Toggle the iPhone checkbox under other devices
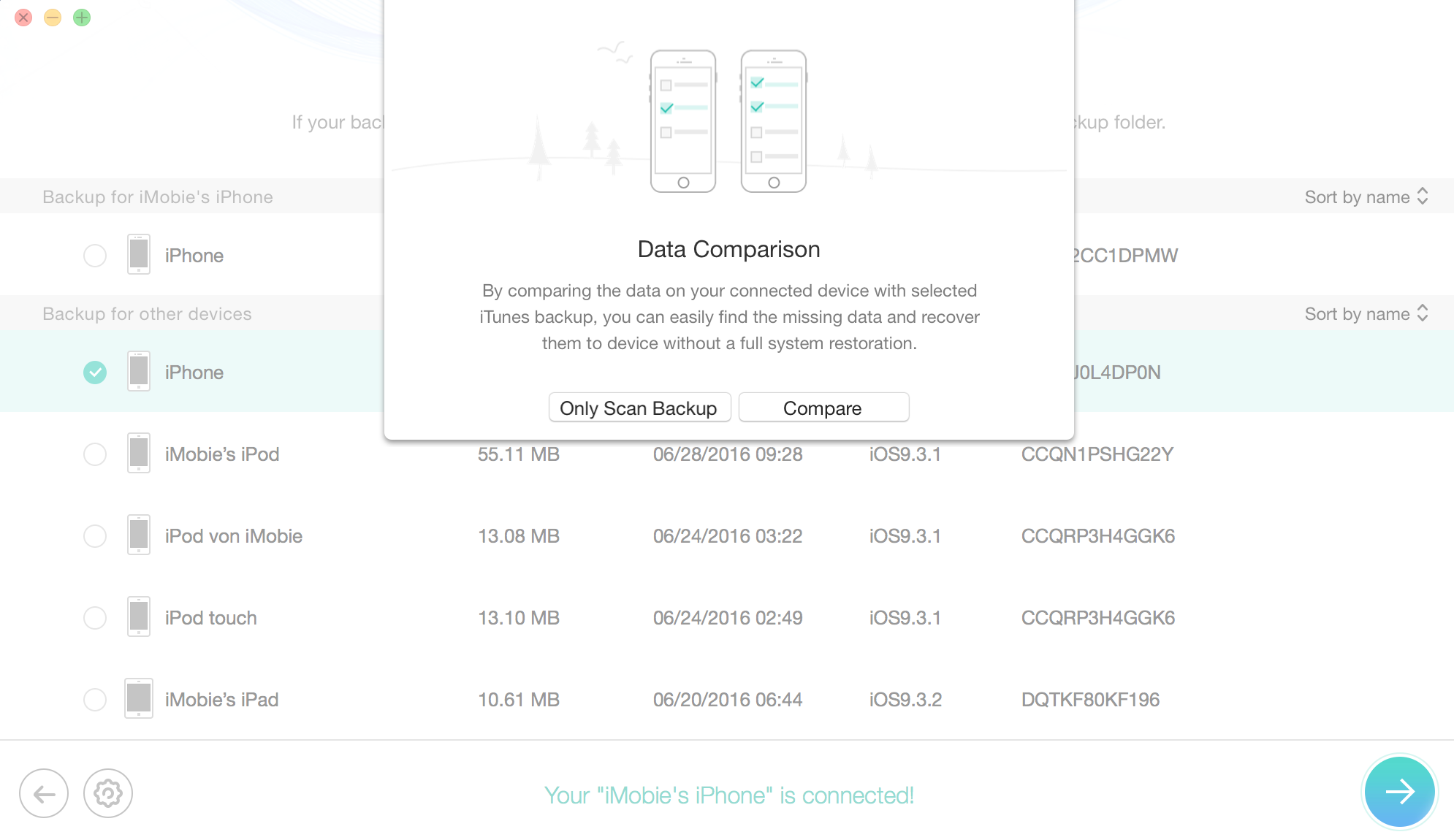1454x840 pixels. (x=94, y=371)
